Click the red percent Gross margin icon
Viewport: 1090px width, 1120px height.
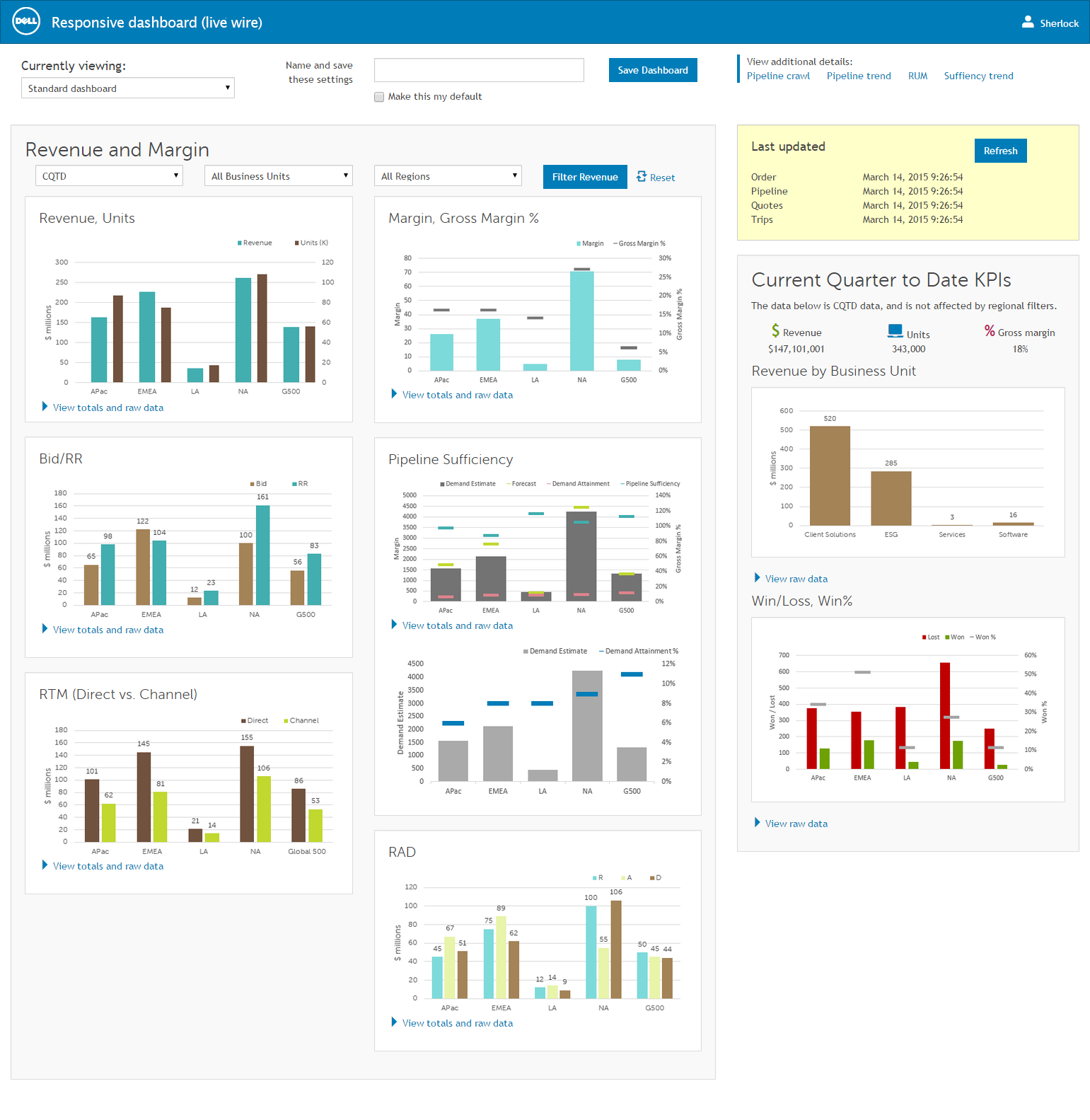point(990,331)
